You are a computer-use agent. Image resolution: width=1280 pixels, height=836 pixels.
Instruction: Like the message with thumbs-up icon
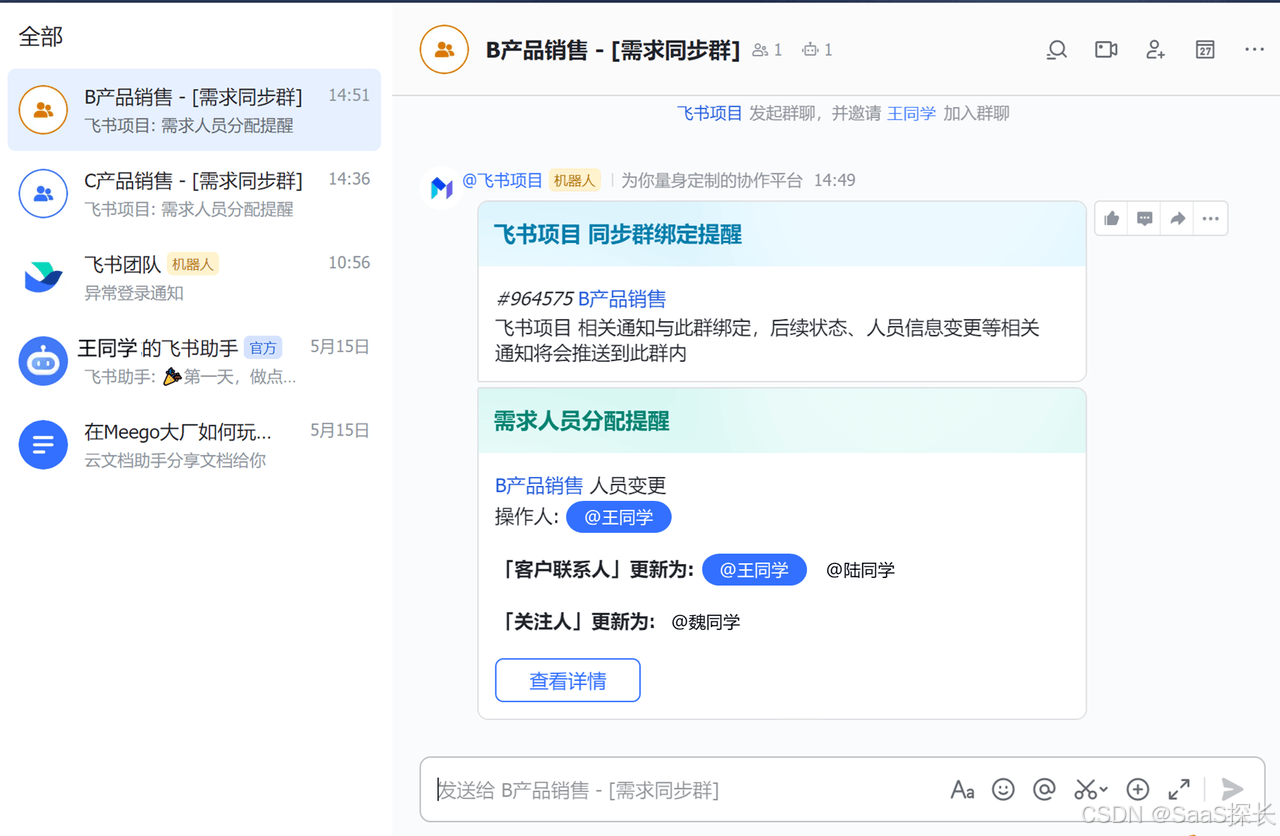click(x=1112, y=219)
